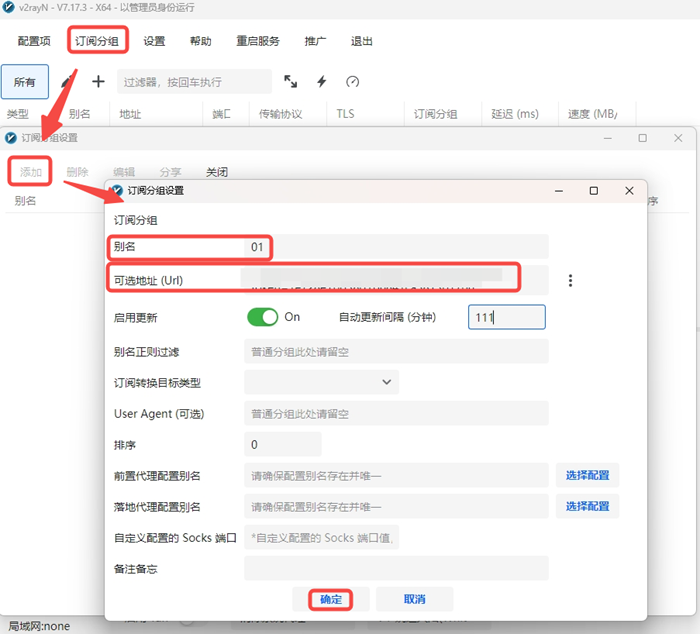The height and width of the screenshot is (634, 700).
Task: Sort by 地址 column header
Action: pos(130,114)
